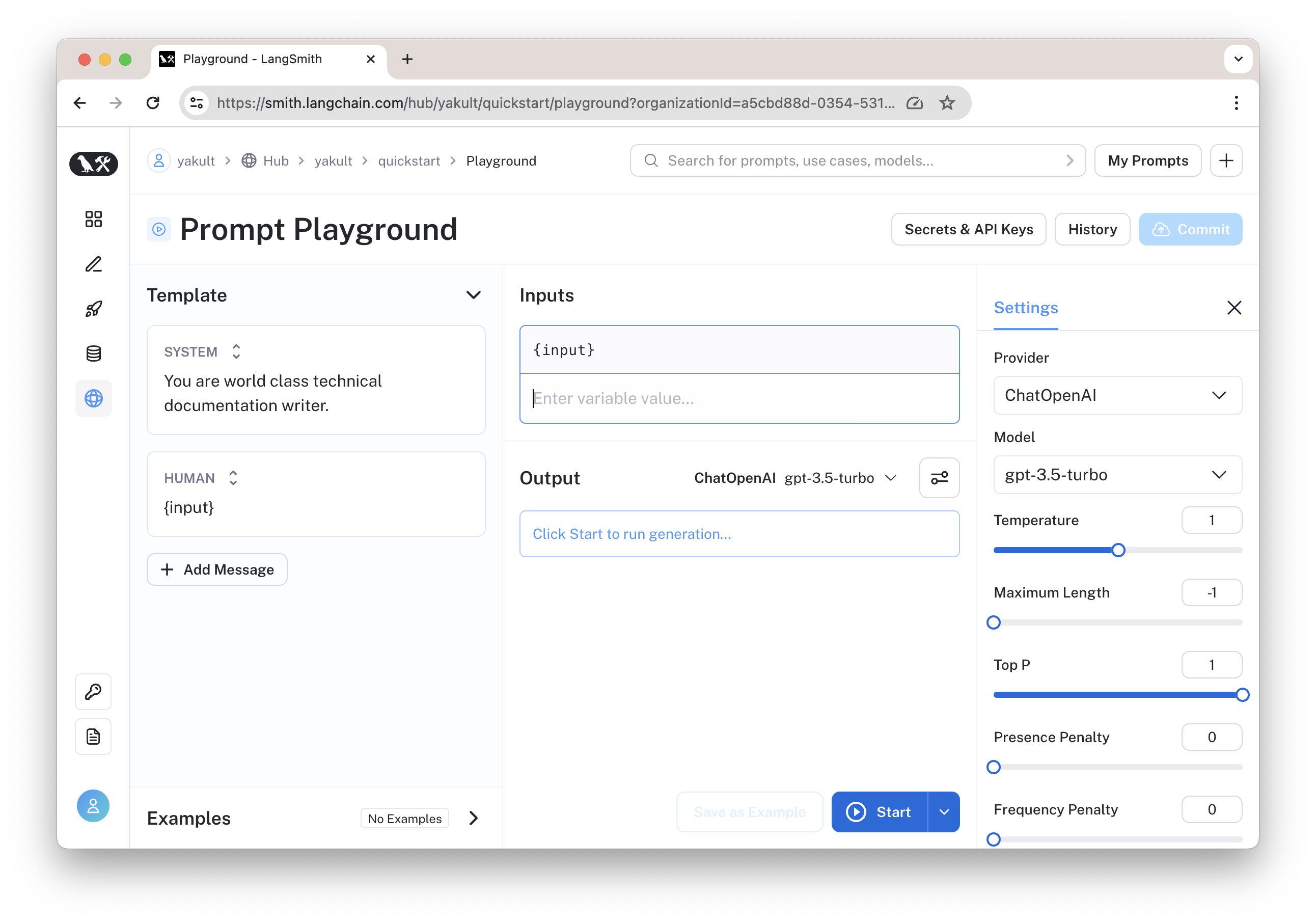This screenshot has width=1316, height=924.
Task: Click the Top P value box
Action: tap(1212, 665)
